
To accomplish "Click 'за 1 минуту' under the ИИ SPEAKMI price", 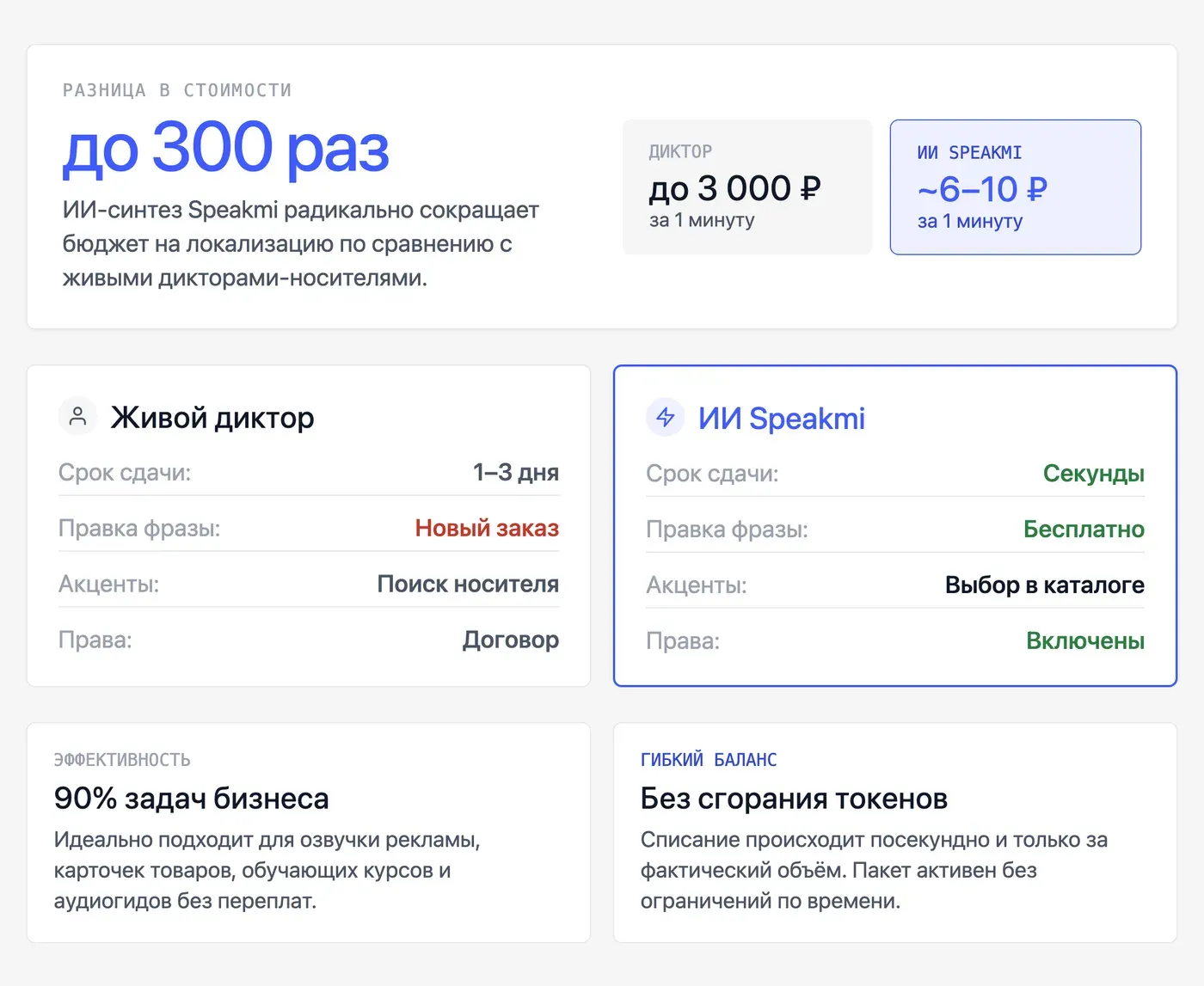I will pyautogui.click(x=970, y=221).
